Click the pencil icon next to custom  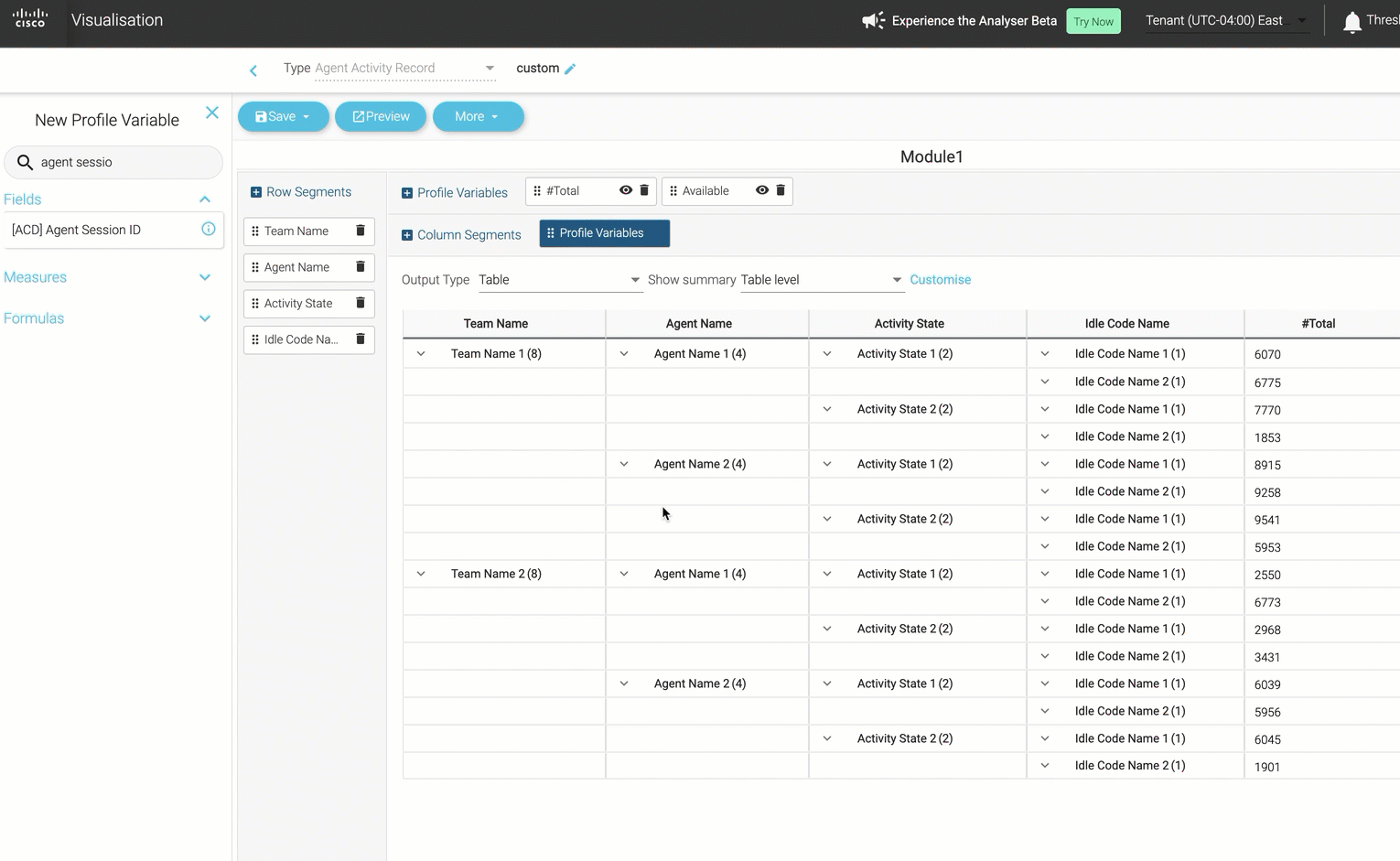[570, 69]
